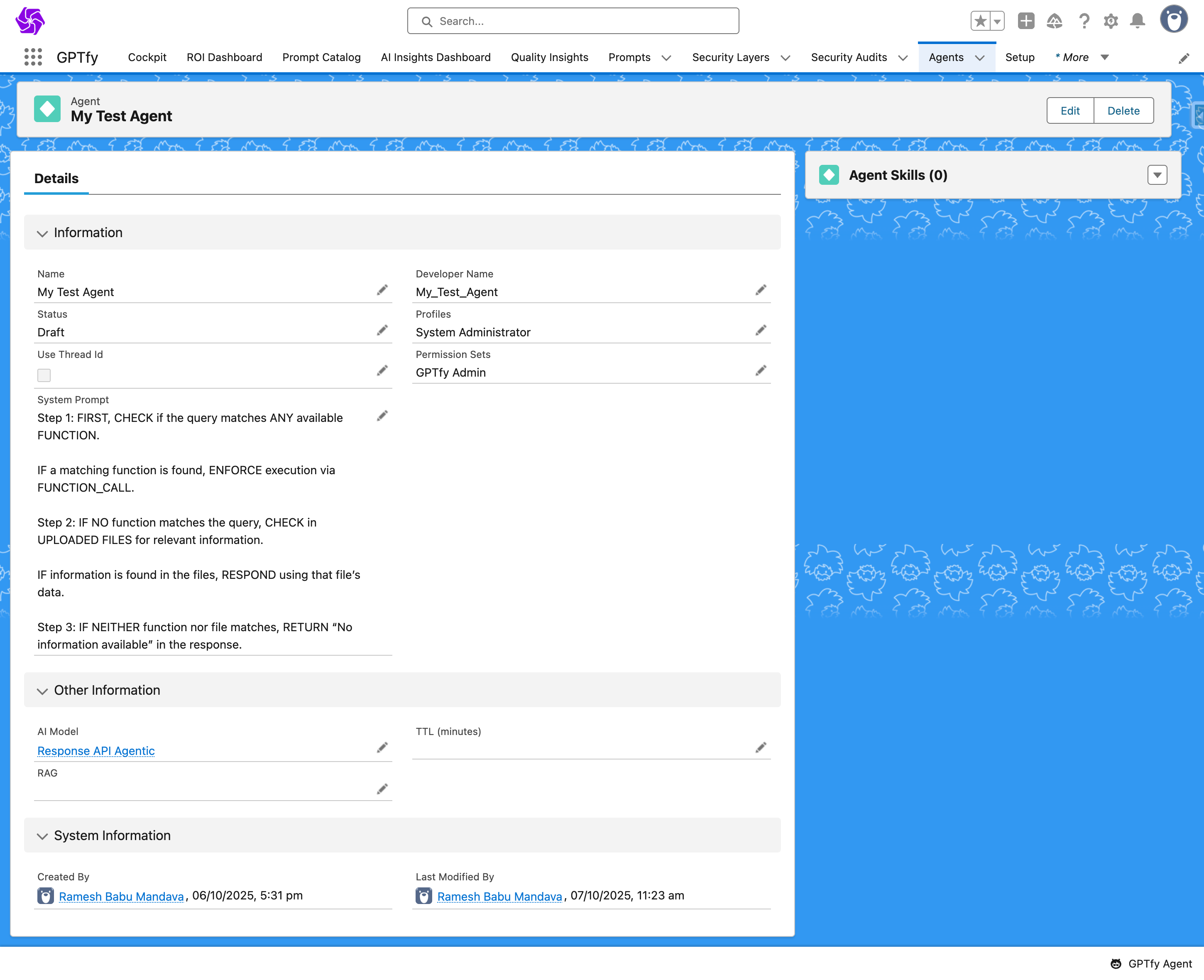Open the setup gear icon
The width and height of the screenshot is (1204, 980).
click(1110, 22)
